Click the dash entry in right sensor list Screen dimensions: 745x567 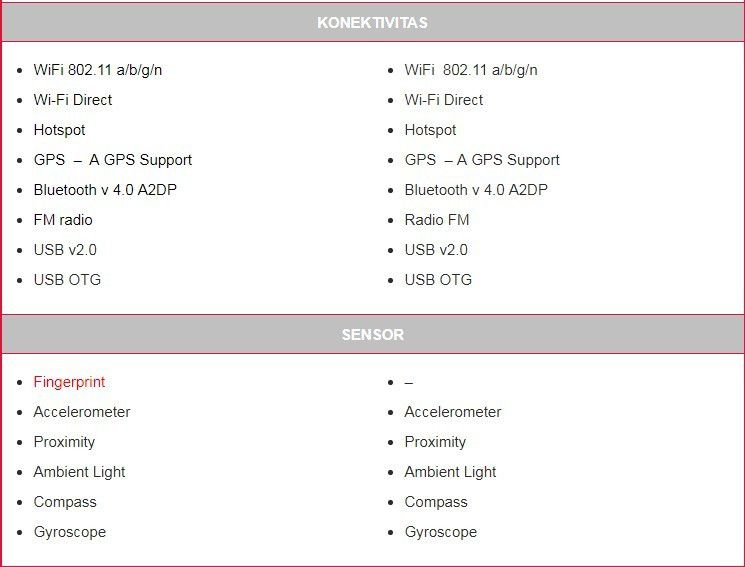409,382
